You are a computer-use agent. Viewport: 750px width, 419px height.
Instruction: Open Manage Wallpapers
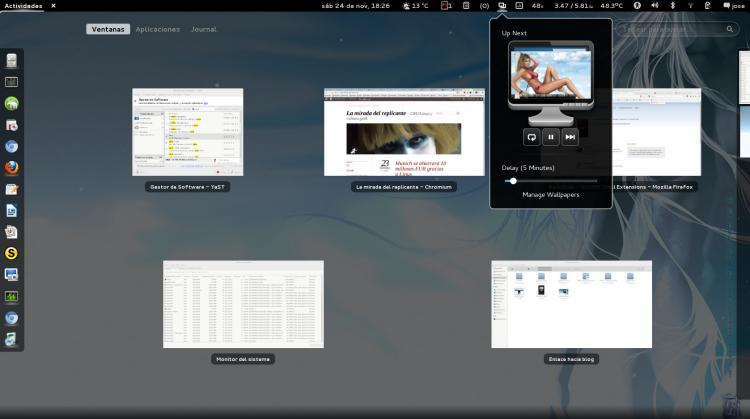coord(550,195)
